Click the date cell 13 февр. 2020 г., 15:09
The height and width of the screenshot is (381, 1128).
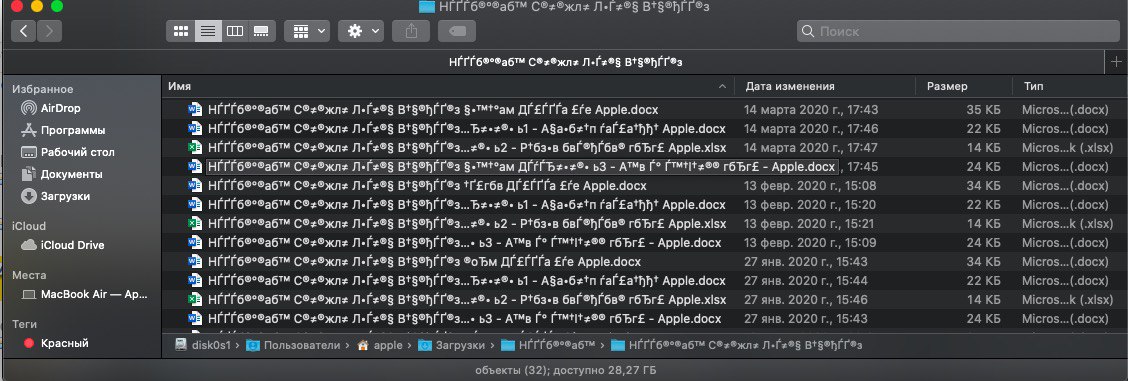(809, 243)
